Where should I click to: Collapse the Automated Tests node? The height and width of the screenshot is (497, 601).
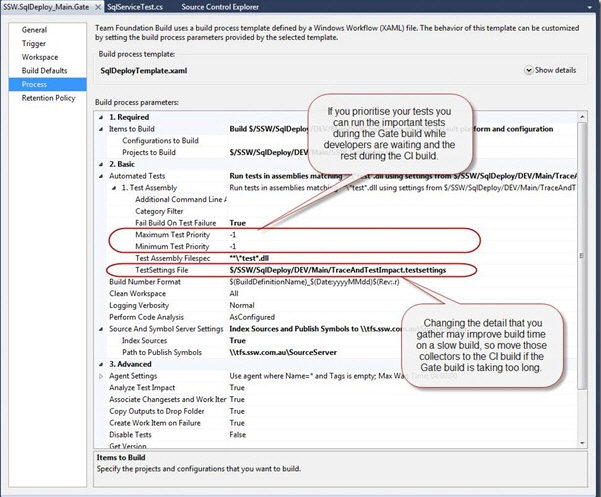click(100, 174)
